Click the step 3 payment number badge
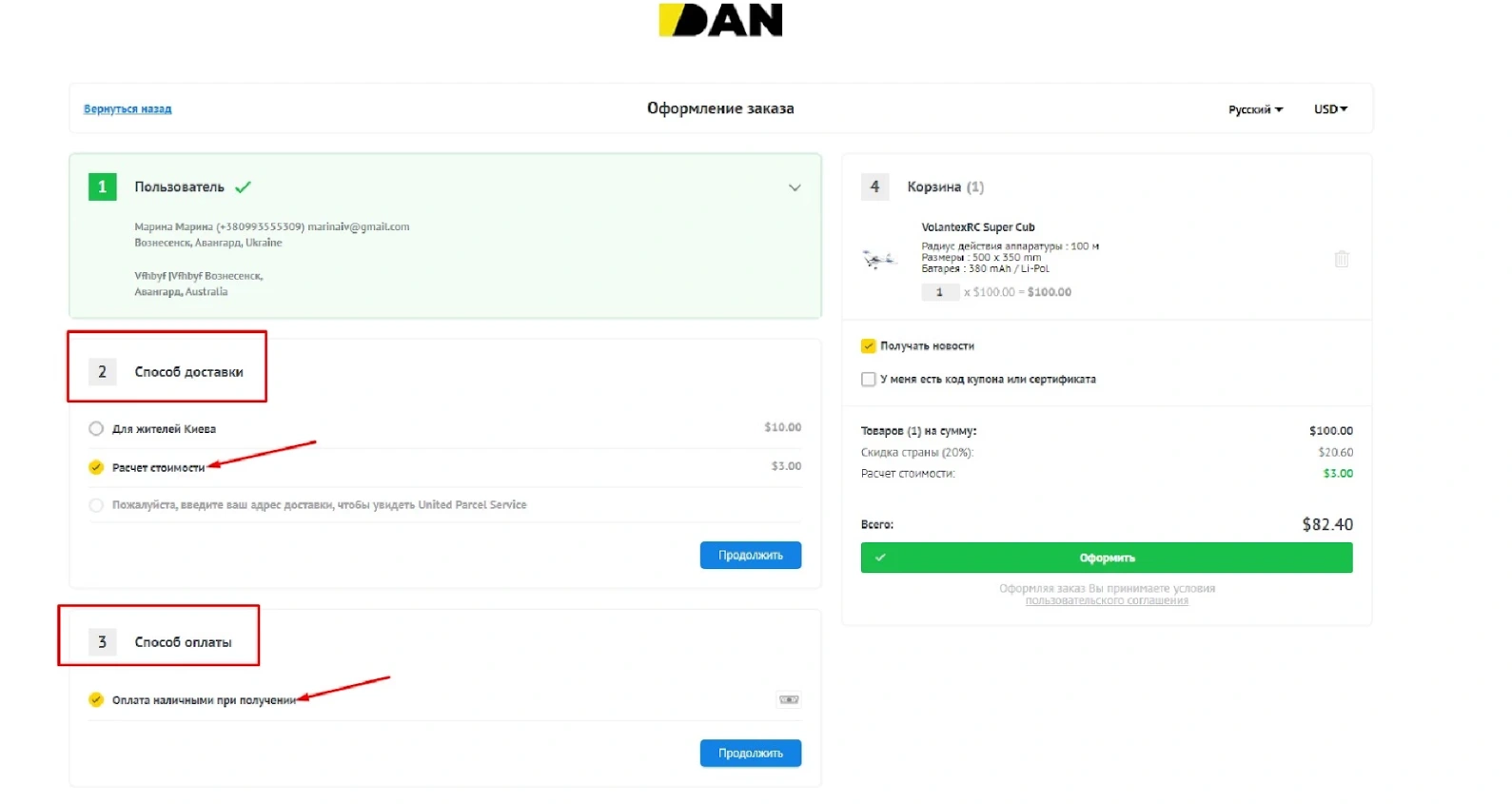Screen dimensions: 1512x804 pyautogui.click(x=103, y=642)
